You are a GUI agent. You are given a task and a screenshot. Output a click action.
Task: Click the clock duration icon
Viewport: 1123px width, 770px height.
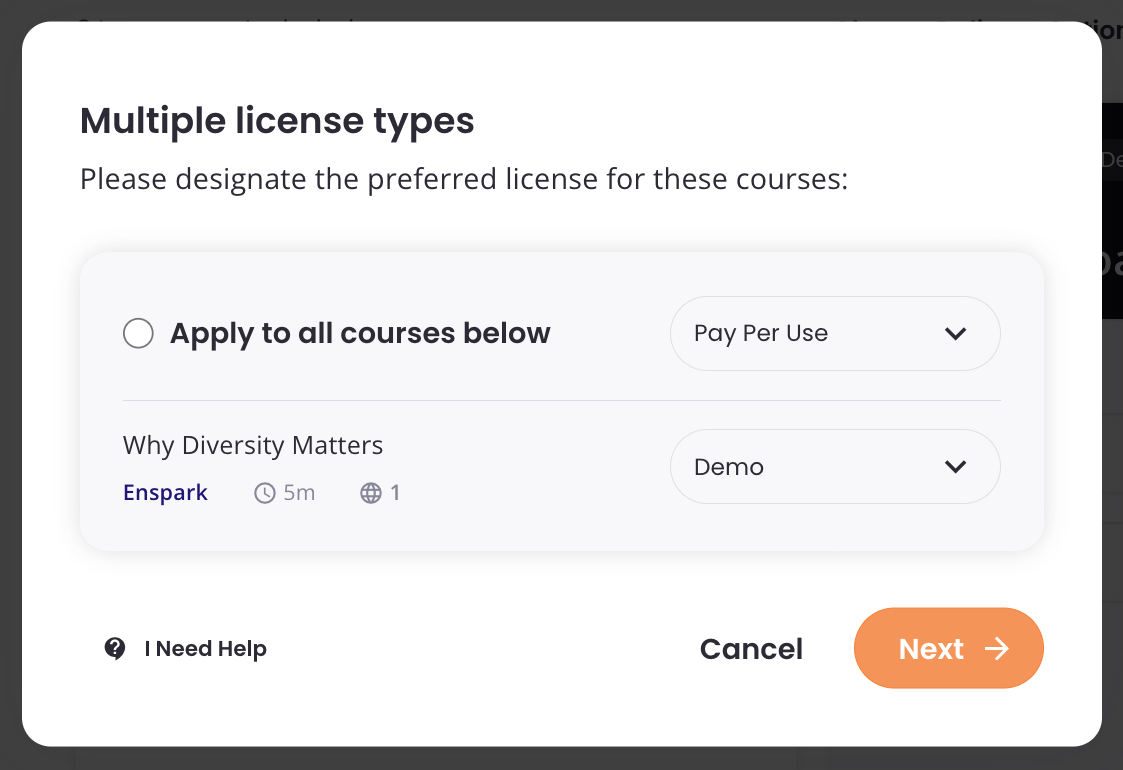coord(265,493)
